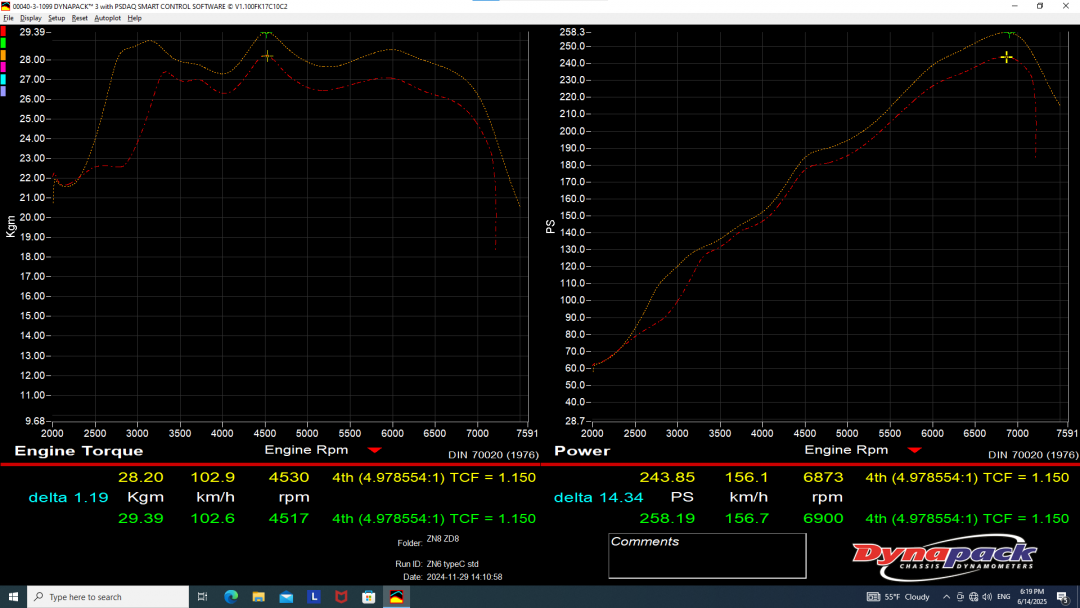1080x608 pixels.
Task: Click the green peak marker on power graph
Action: pyautogui.click(x=1010, y=33)
